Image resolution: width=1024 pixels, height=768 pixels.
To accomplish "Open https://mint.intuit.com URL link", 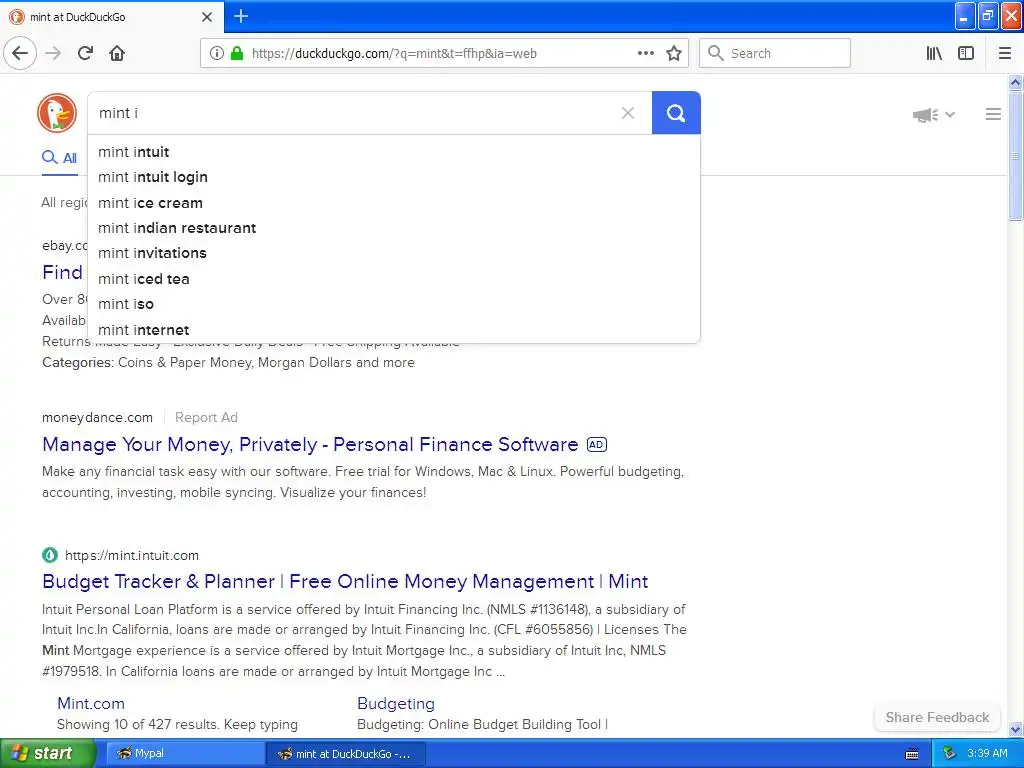I will pos(132,556).
